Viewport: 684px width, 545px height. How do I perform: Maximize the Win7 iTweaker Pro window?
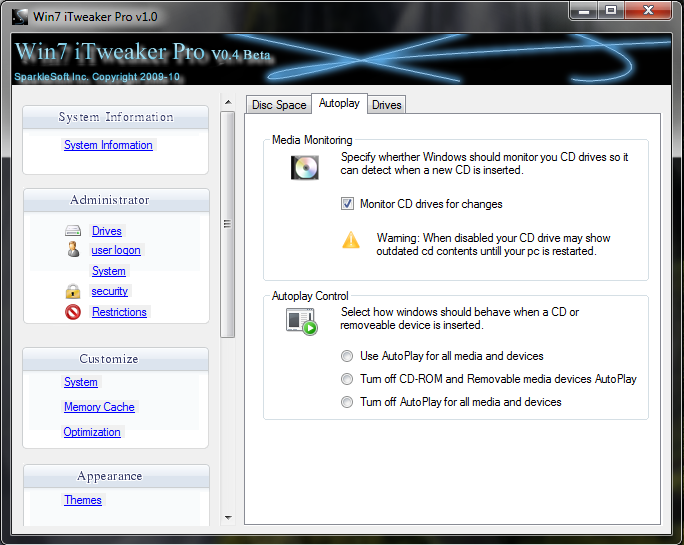click(x=611, y=10)
